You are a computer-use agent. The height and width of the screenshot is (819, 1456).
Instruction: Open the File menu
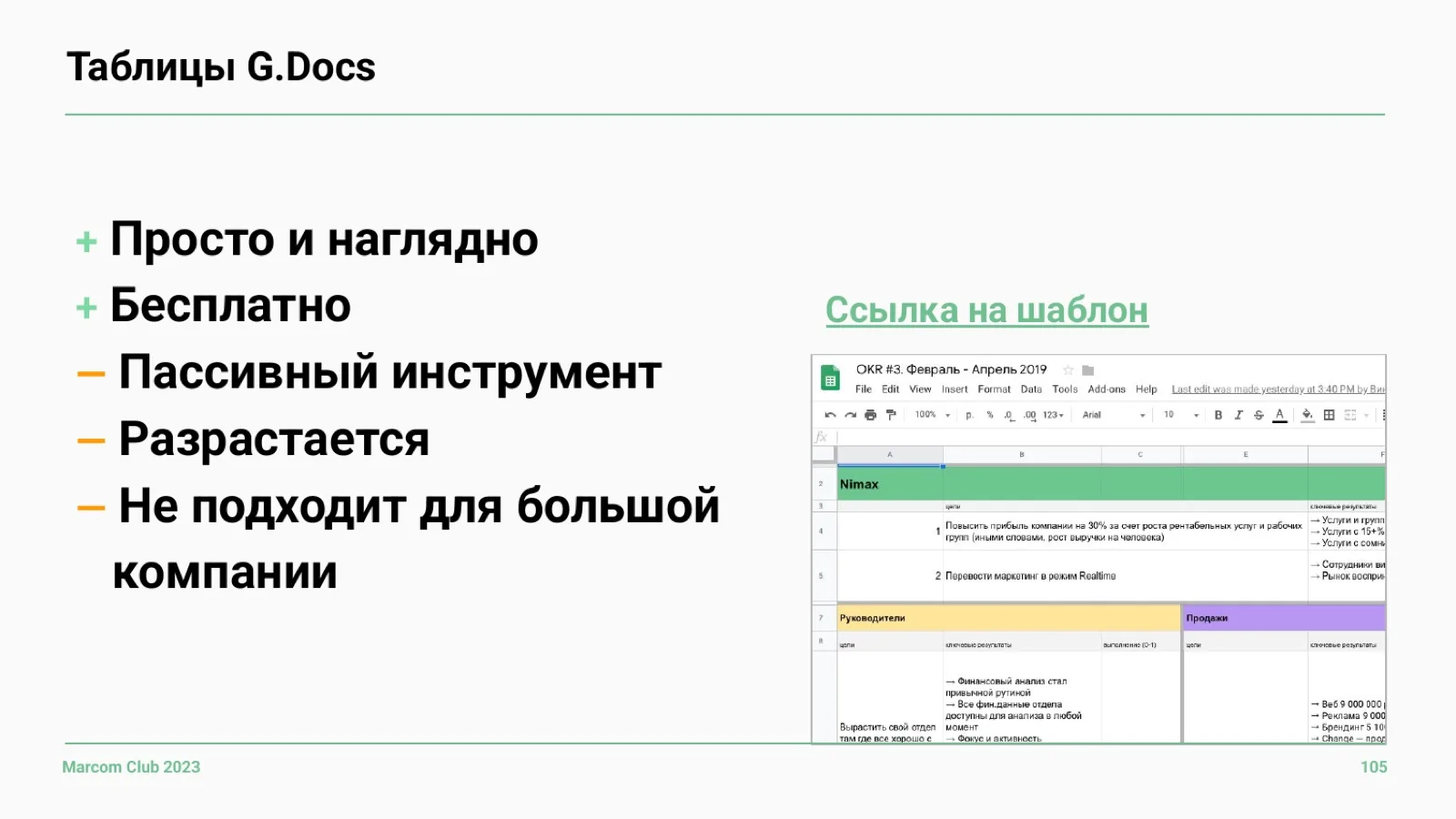864,389
